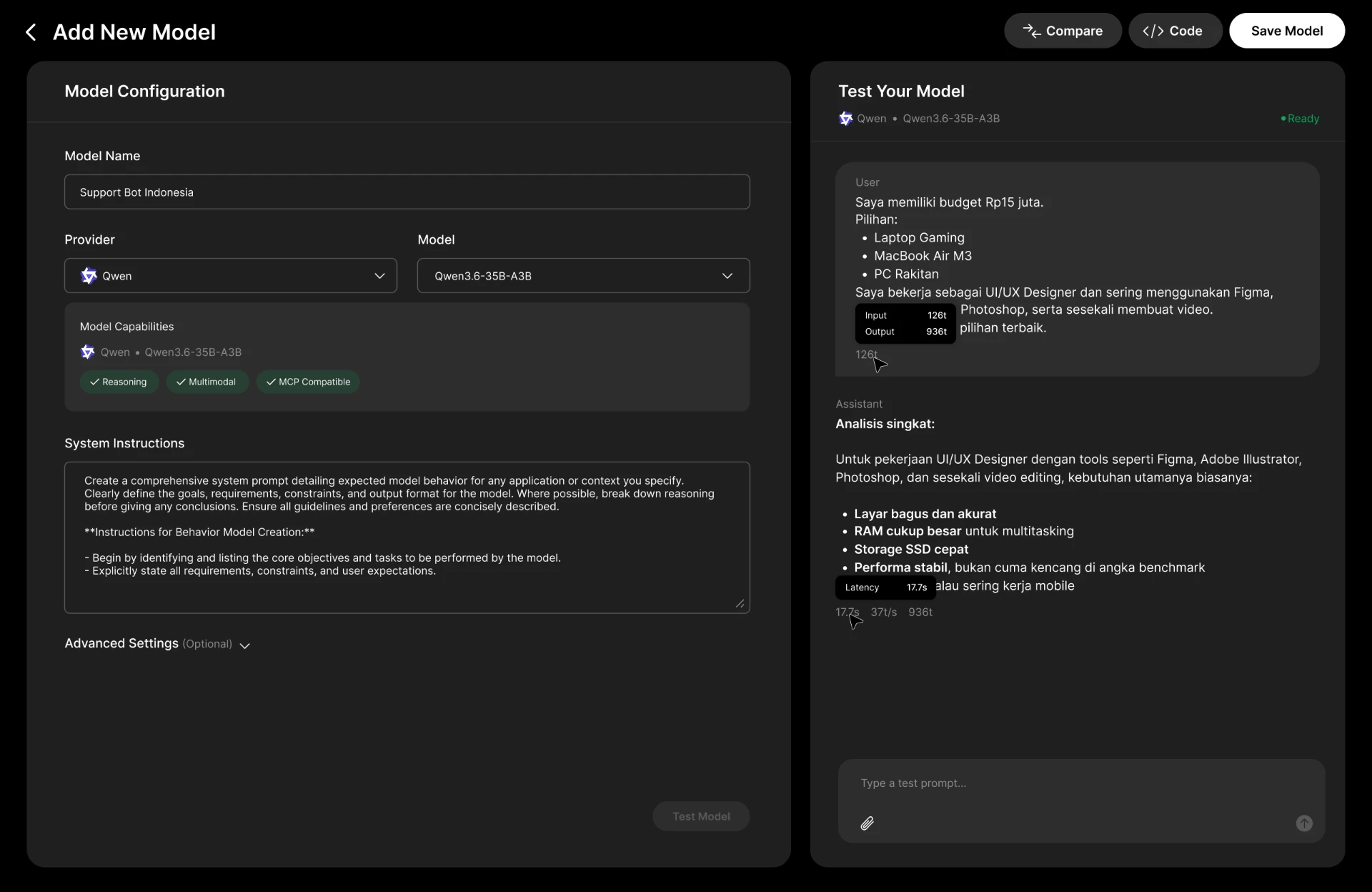Click the code brackets icon
The height and width of the screenshot is (892, 1372).
(1153, 31)
